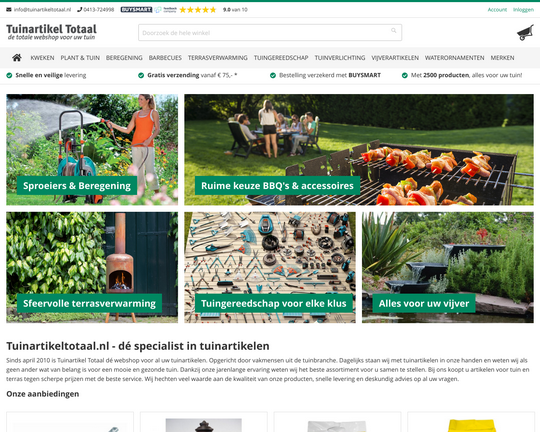Screen dimensions: 540x432
Task: Click 'Bestelling verzekerd met BUYSMART' text
Action: point(330,75)
